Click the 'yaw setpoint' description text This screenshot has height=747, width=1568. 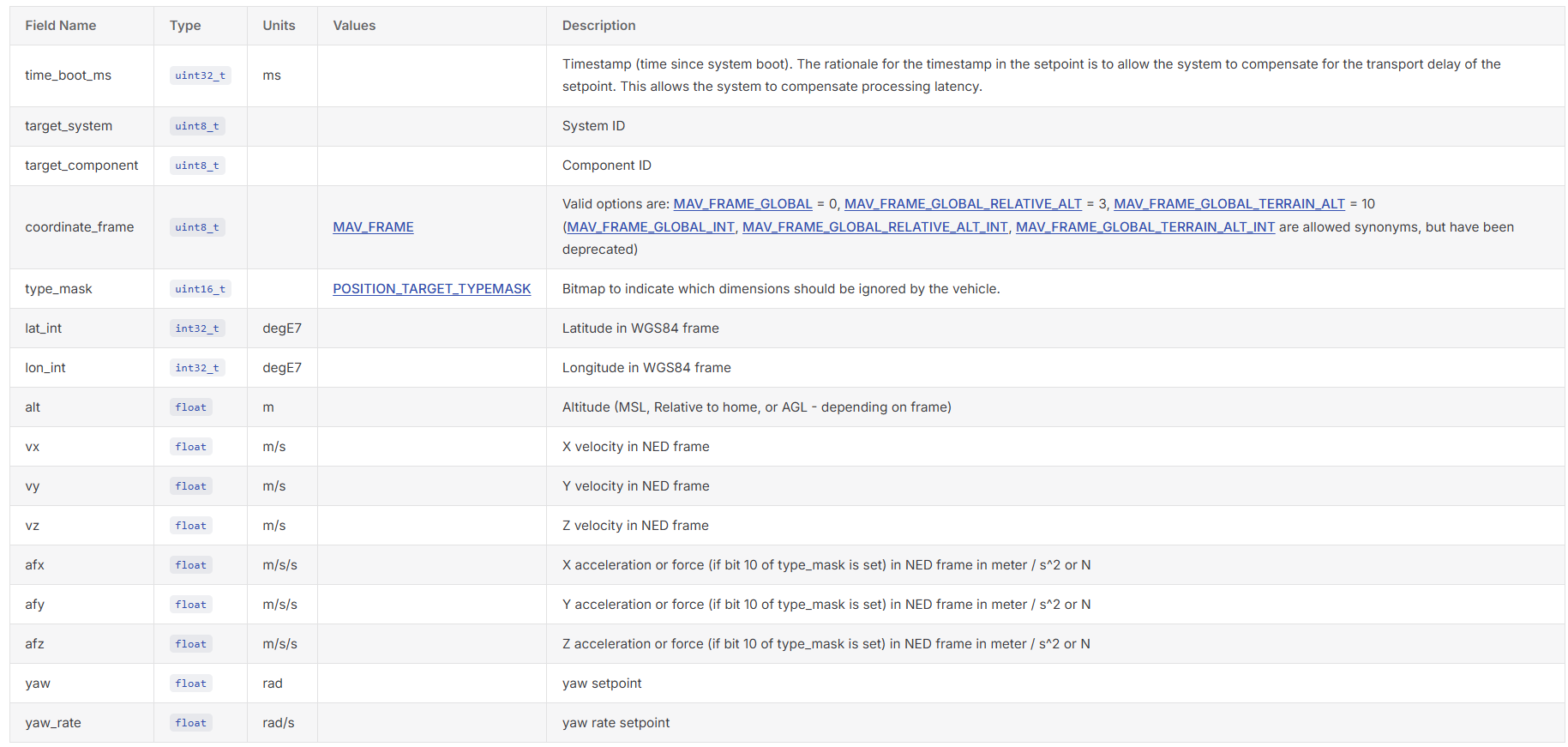click(x=602, y=684)
